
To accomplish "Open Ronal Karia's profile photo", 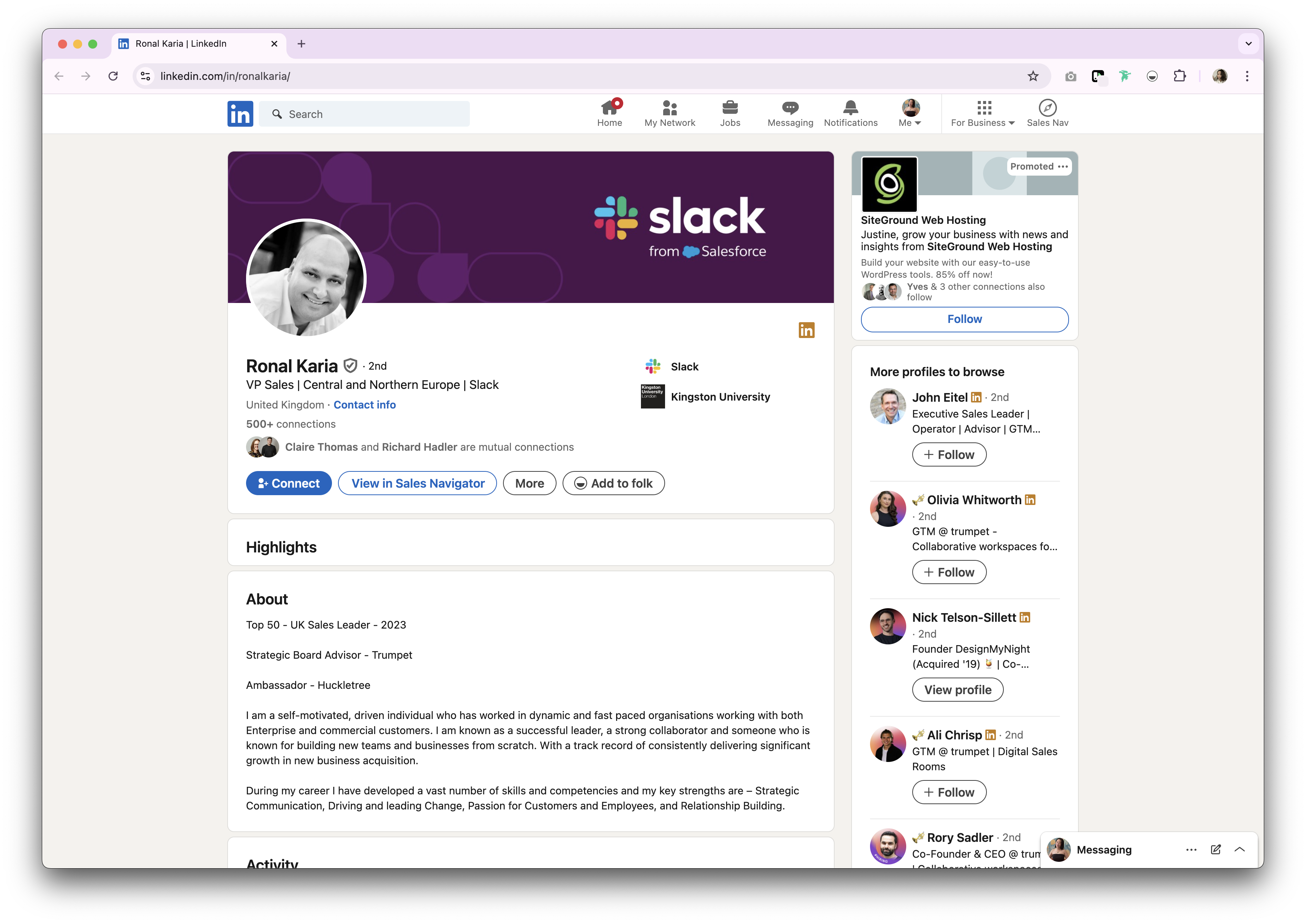I will click(x=306, y=279).
